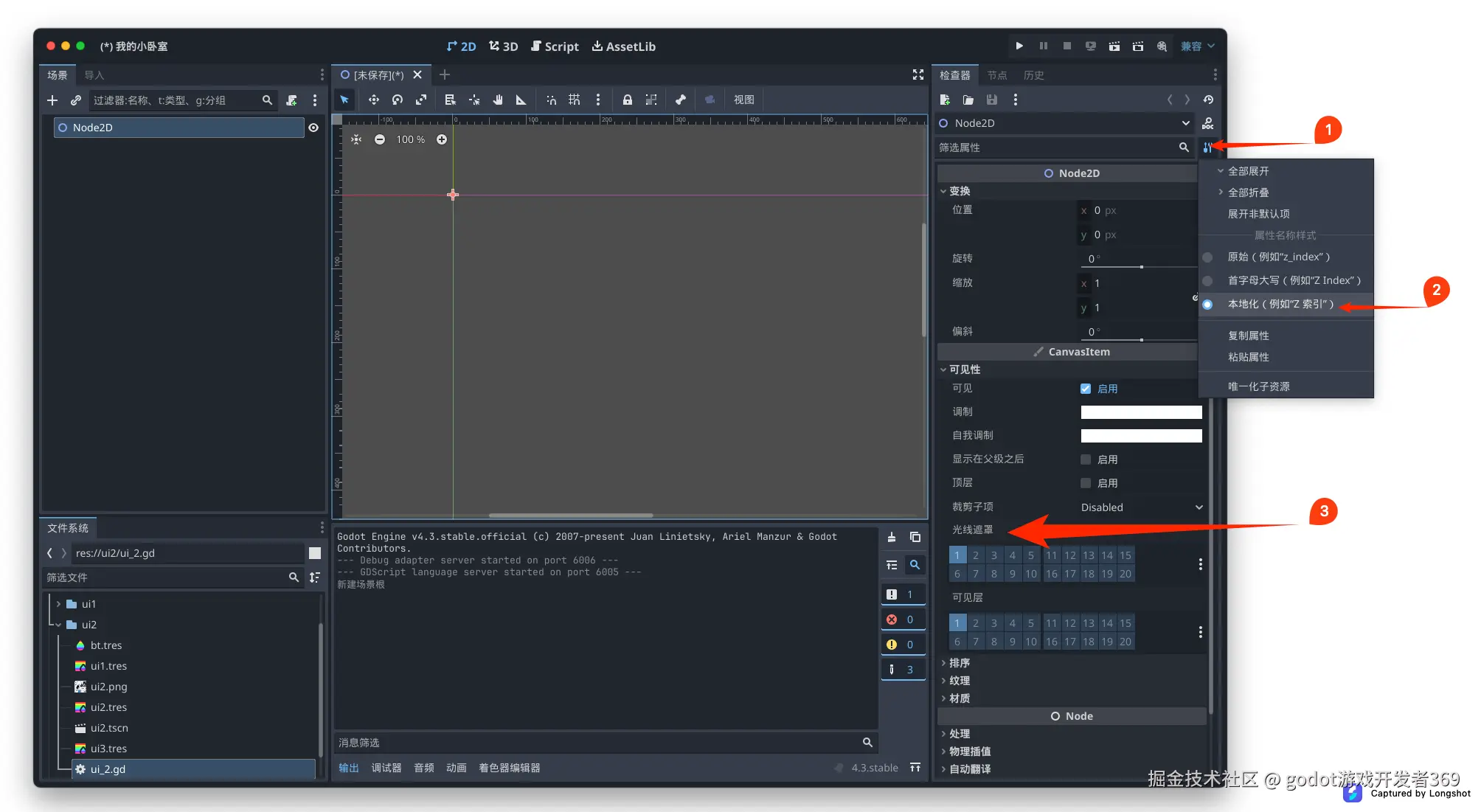1481x812 pixels.
Task: Click the Rotate mode tool icon
Action: pyautogui.click(x=398, y=100)
